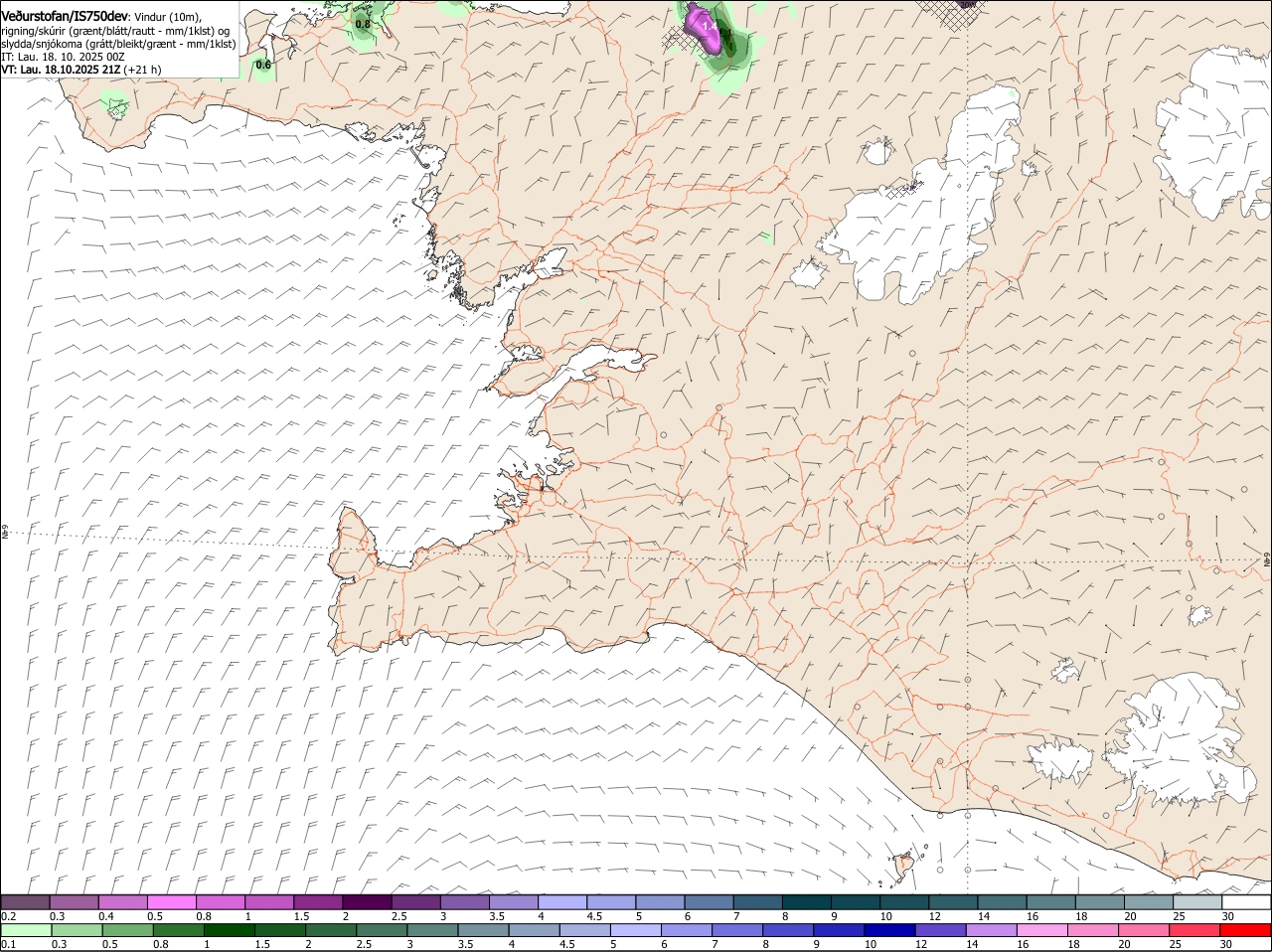Click the '0.2' label in the upper legend row
1272x952 pixels.
pos(8,916)
